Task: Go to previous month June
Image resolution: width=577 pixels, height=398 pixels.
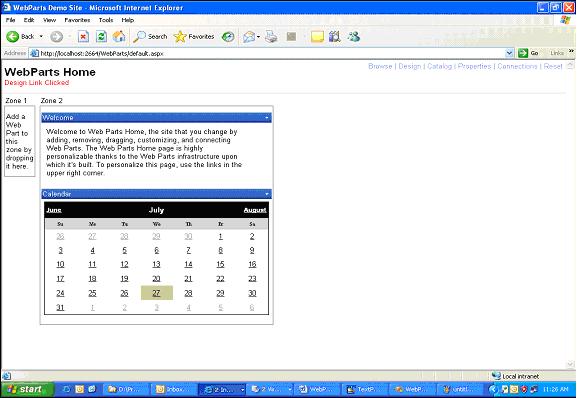Action: (x=54, y=210)
